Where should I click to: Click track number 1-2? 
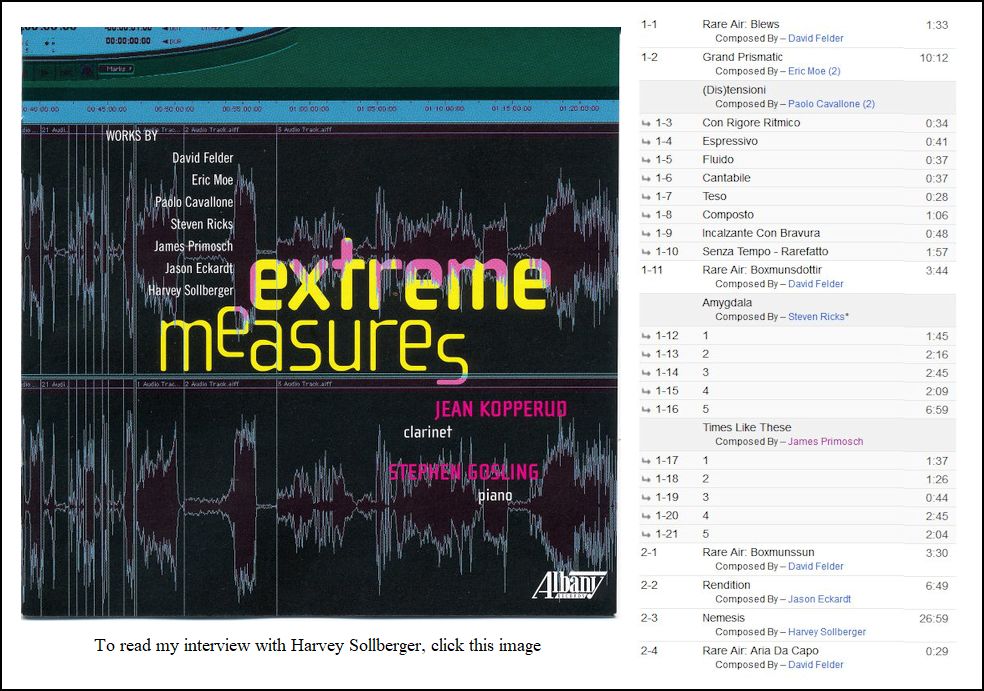(649, 57)
